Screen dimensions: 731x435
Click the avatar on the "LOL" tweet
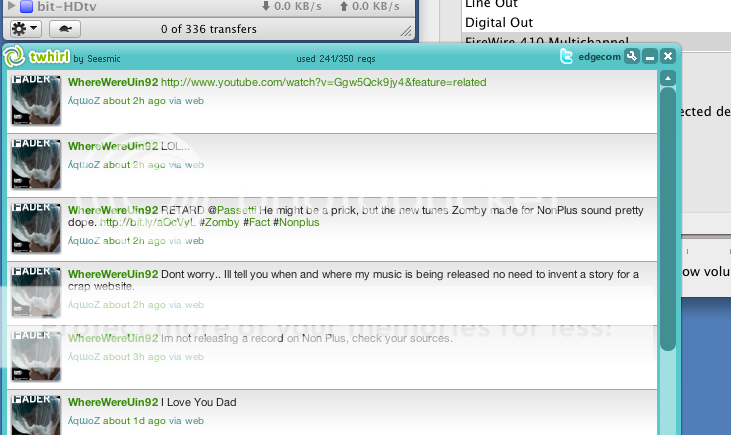click(36, 164)
